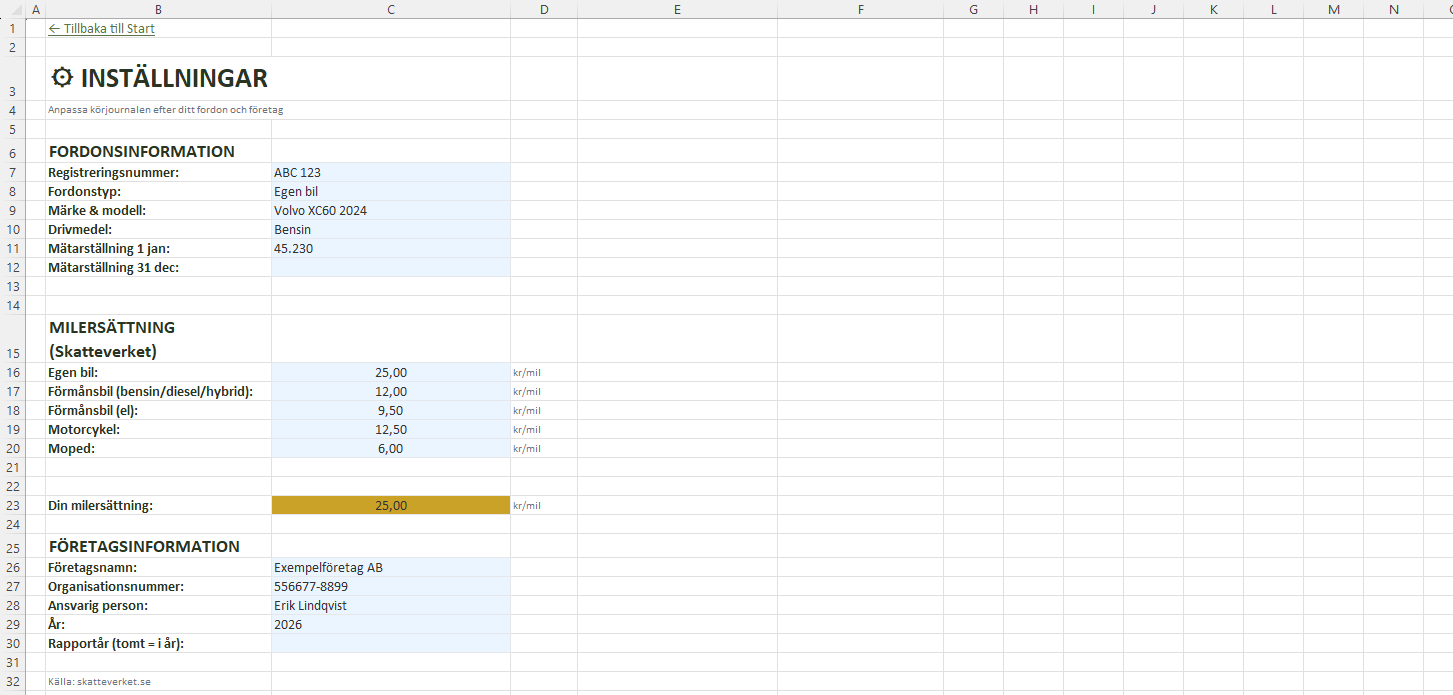Screen dimensions: 1453x695
Task: Click the Din milersättning label
Action: coord(100,506)
